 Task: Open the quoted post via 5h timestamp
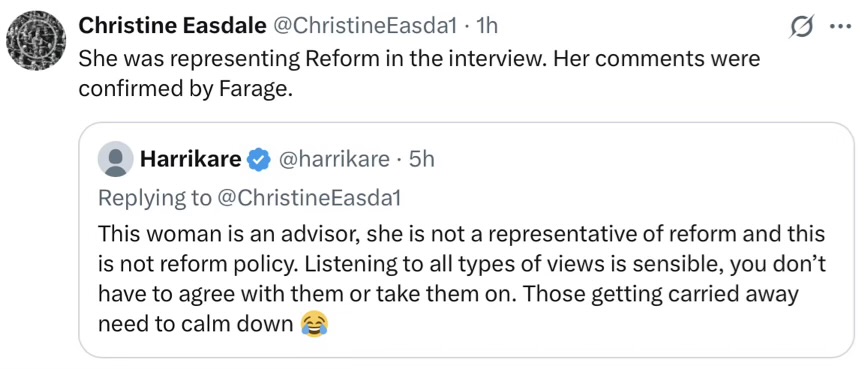click(421, 160)
